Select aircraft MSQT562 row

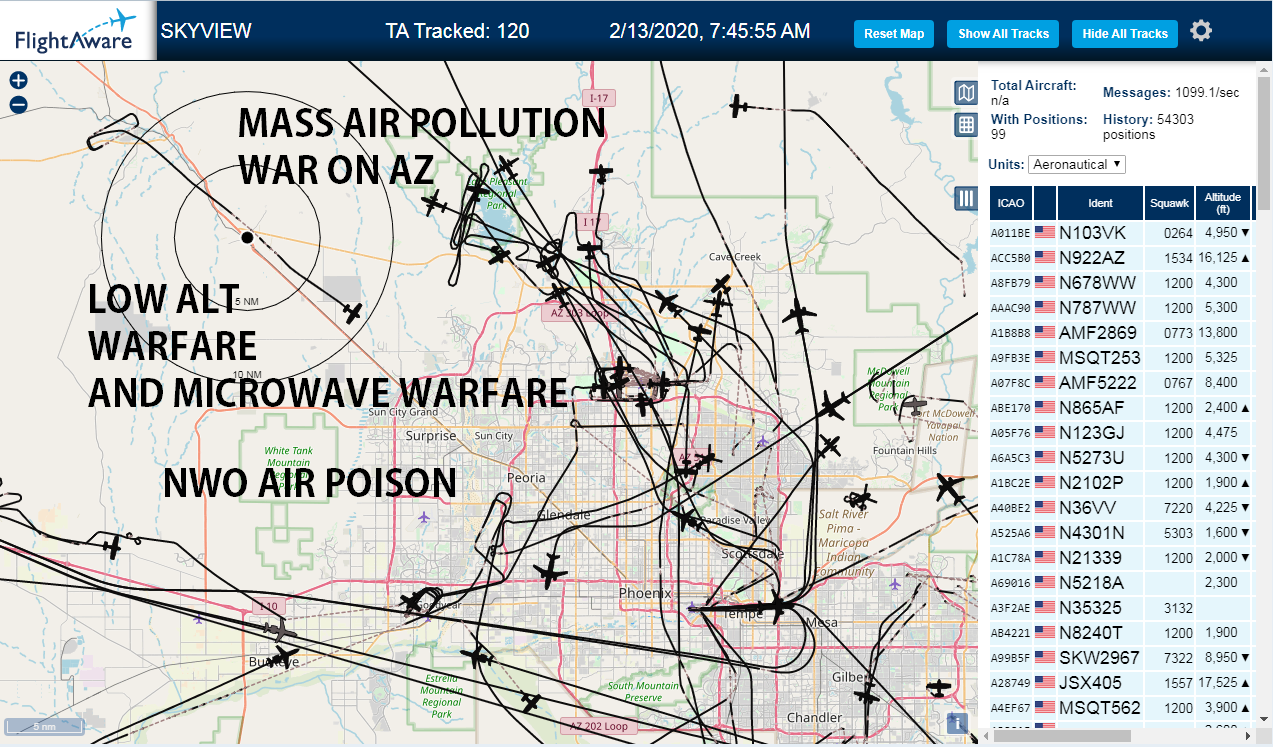click(1121, 707)
